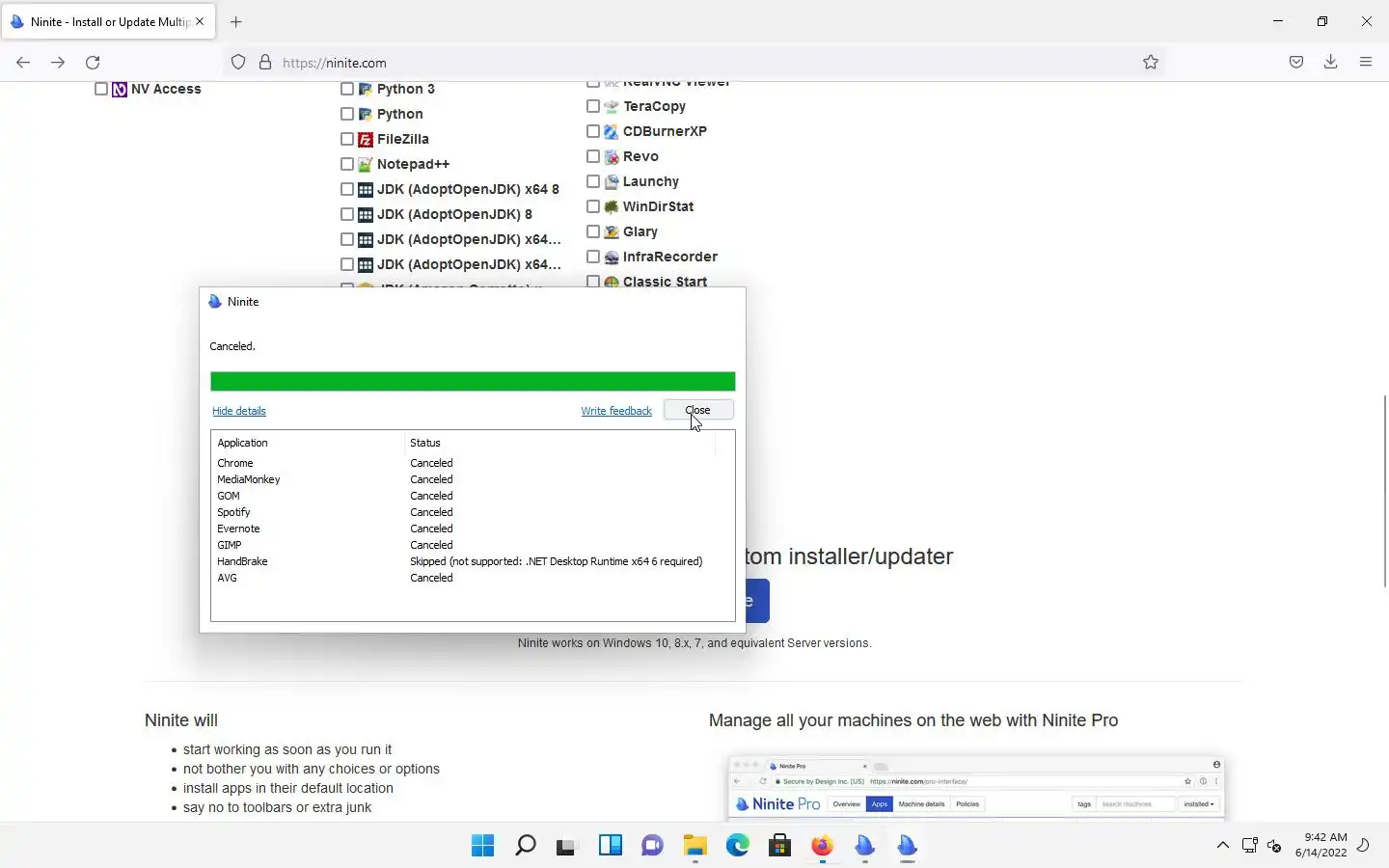This screenshot has width=1389, height=868.
Task: Click the Glary label
Action: click(640, 231)
